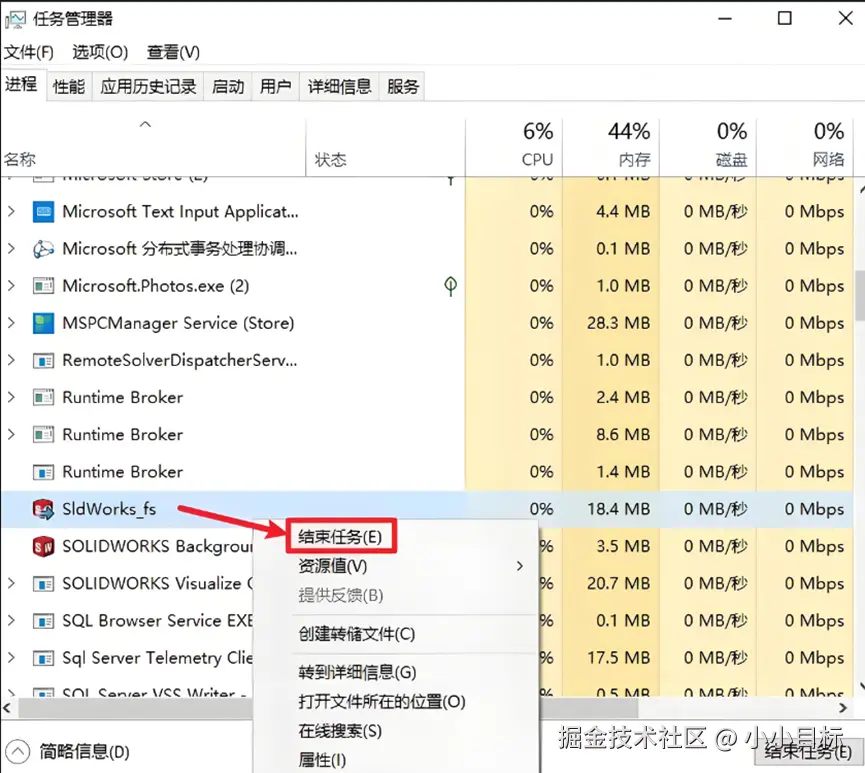Sort by the 网络 column header
865x773 pixels.
point(805,147)
